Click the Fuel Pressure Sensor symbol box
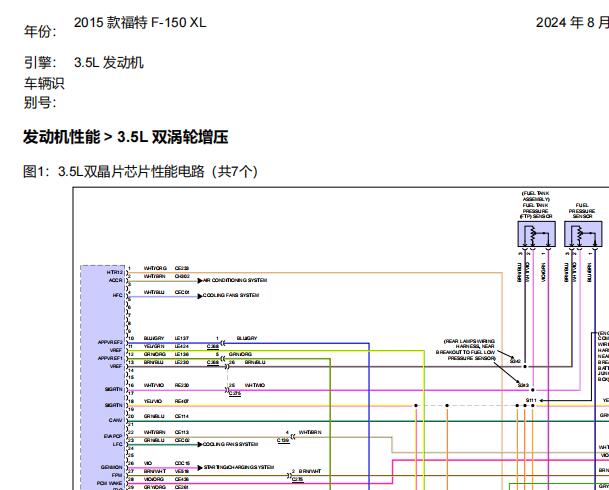 coord(583,234)
